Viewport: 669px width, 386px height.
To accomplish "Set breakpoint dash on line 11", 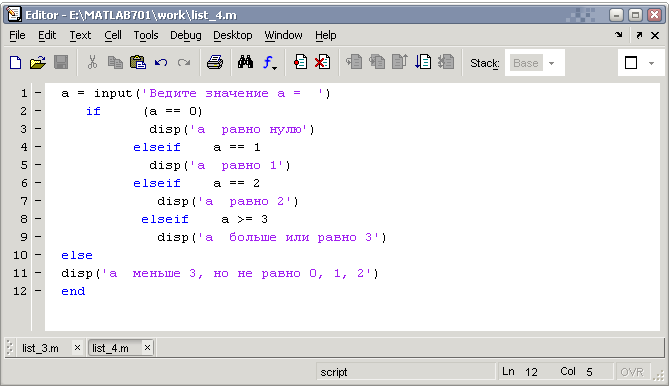I will 38,273.
